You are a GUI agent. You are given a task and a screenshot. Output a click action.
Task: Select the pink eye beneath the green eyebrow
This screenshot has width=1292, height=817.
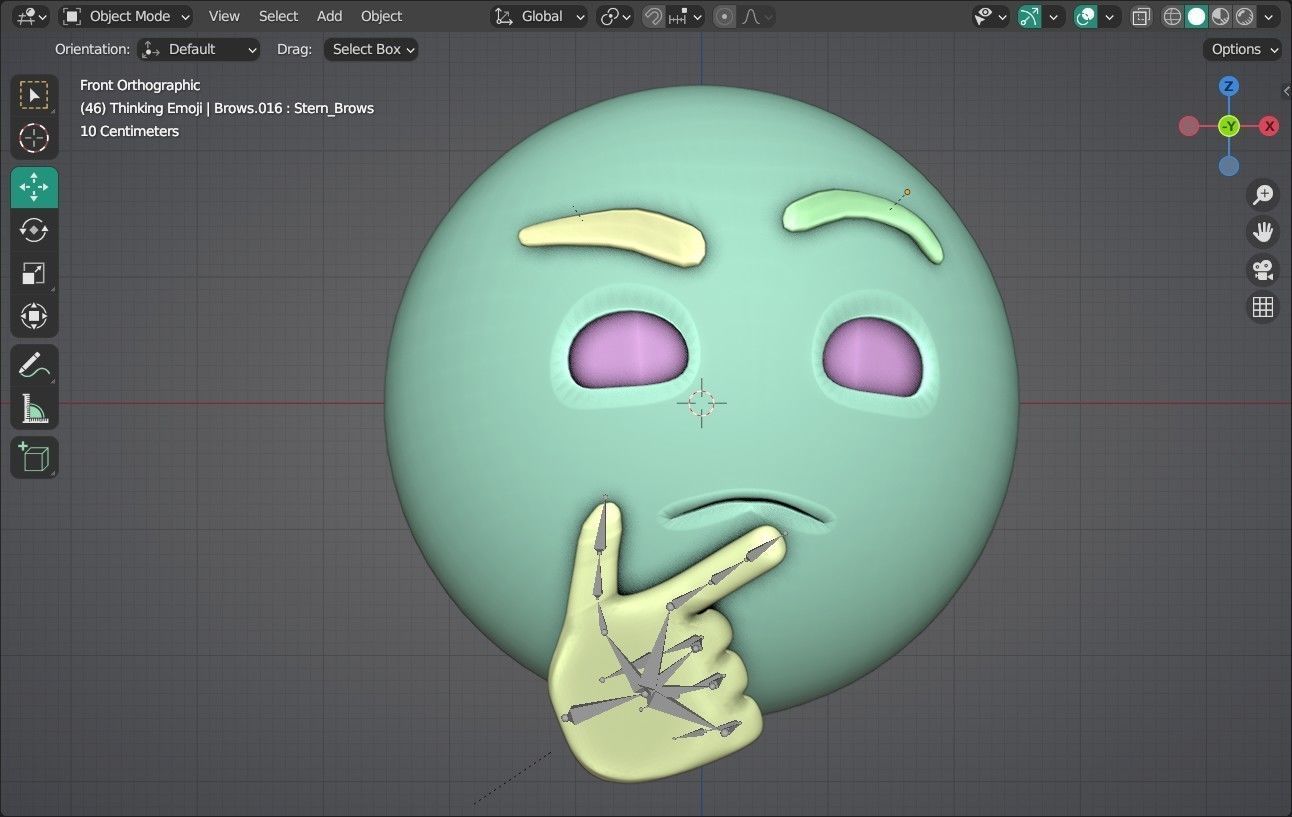pyautogui.click(x=873, y=357)
